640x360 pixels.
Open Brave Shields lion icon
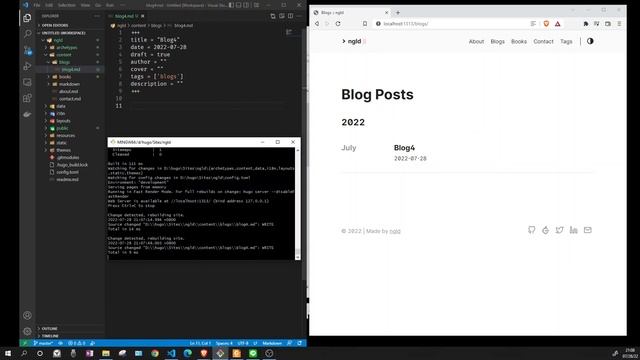546,24
